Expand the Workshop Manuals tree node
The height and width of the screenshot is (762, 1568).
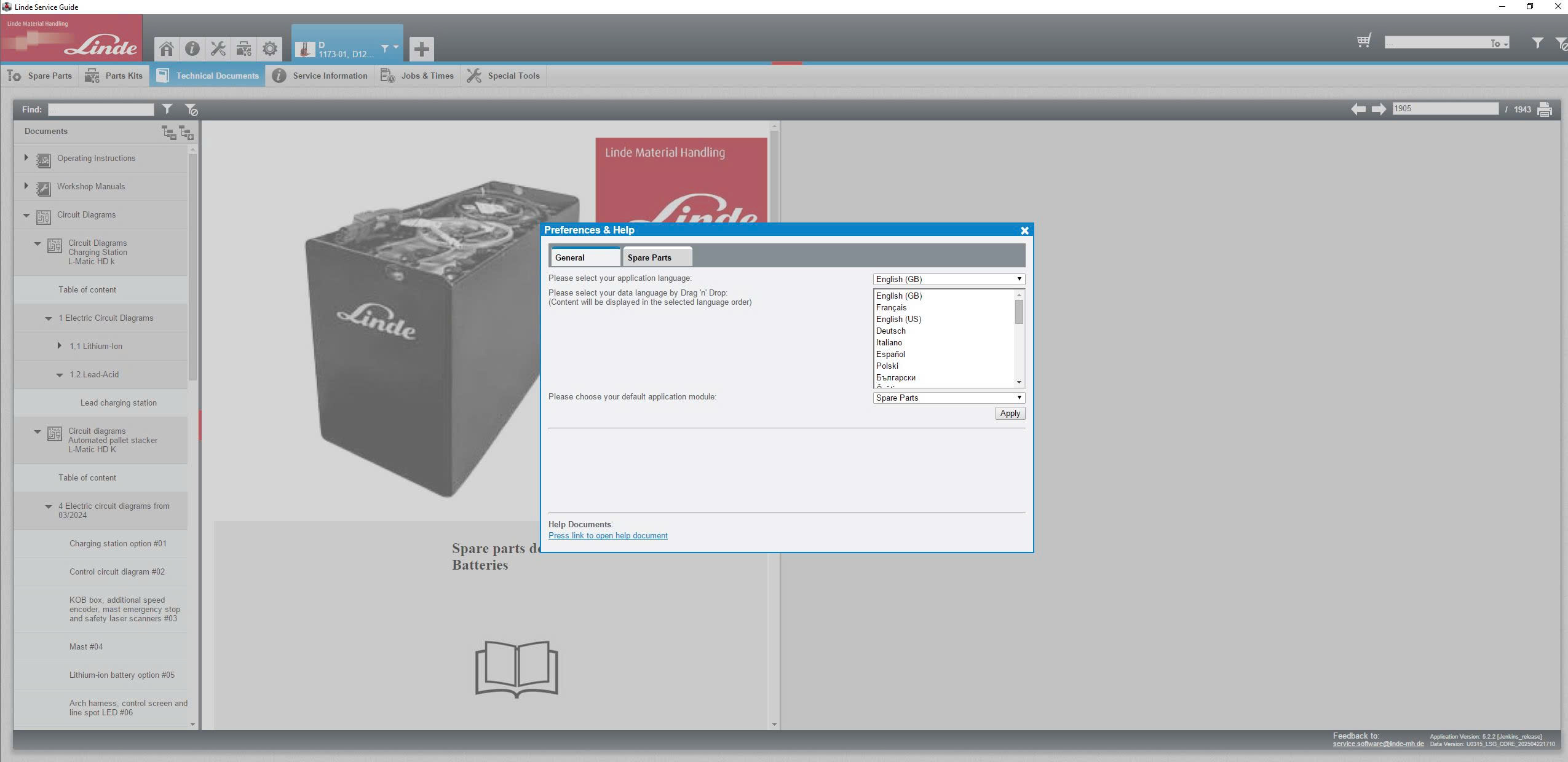coord(26,186)
